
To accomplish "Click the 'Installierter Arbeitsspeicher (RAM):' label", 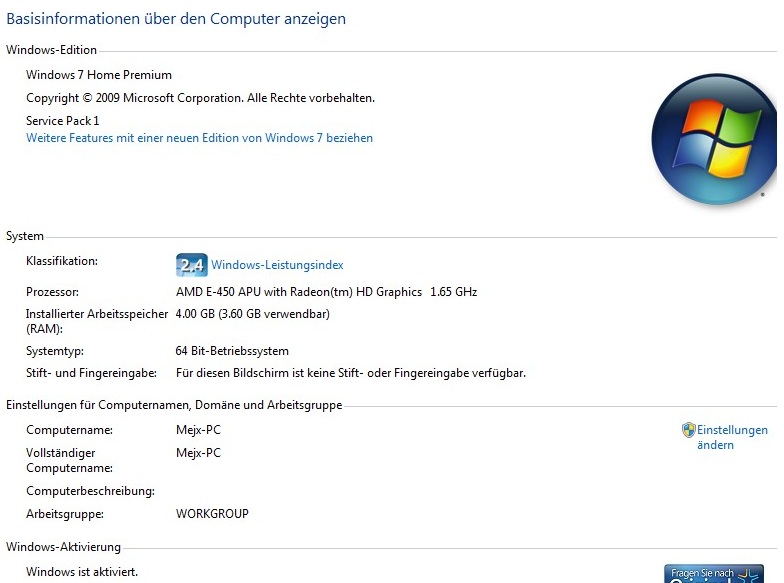I will (97, 322).
